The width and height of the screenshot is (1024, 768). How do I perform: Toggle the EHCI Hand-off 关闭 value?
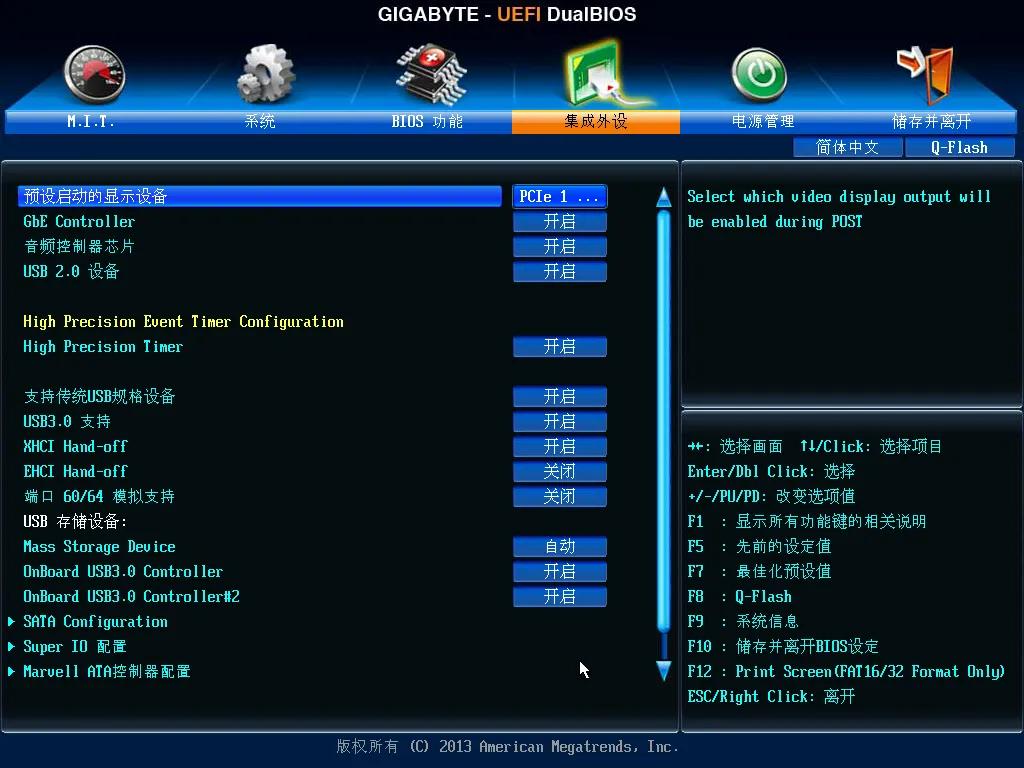(x=560, y=471)
